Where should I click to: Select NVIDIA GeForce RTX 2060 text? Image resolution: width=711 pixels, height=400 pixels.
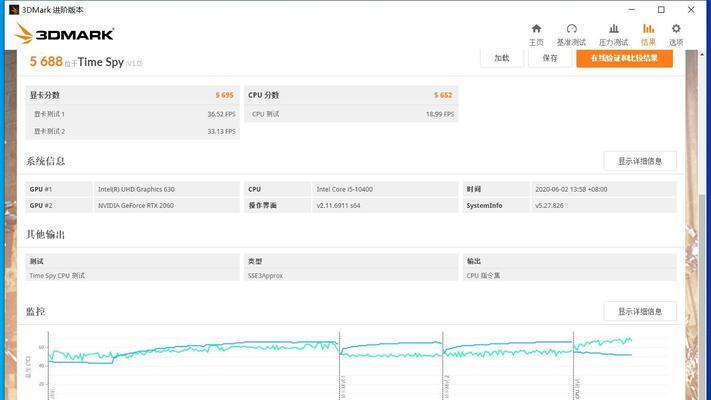[136, 206]
